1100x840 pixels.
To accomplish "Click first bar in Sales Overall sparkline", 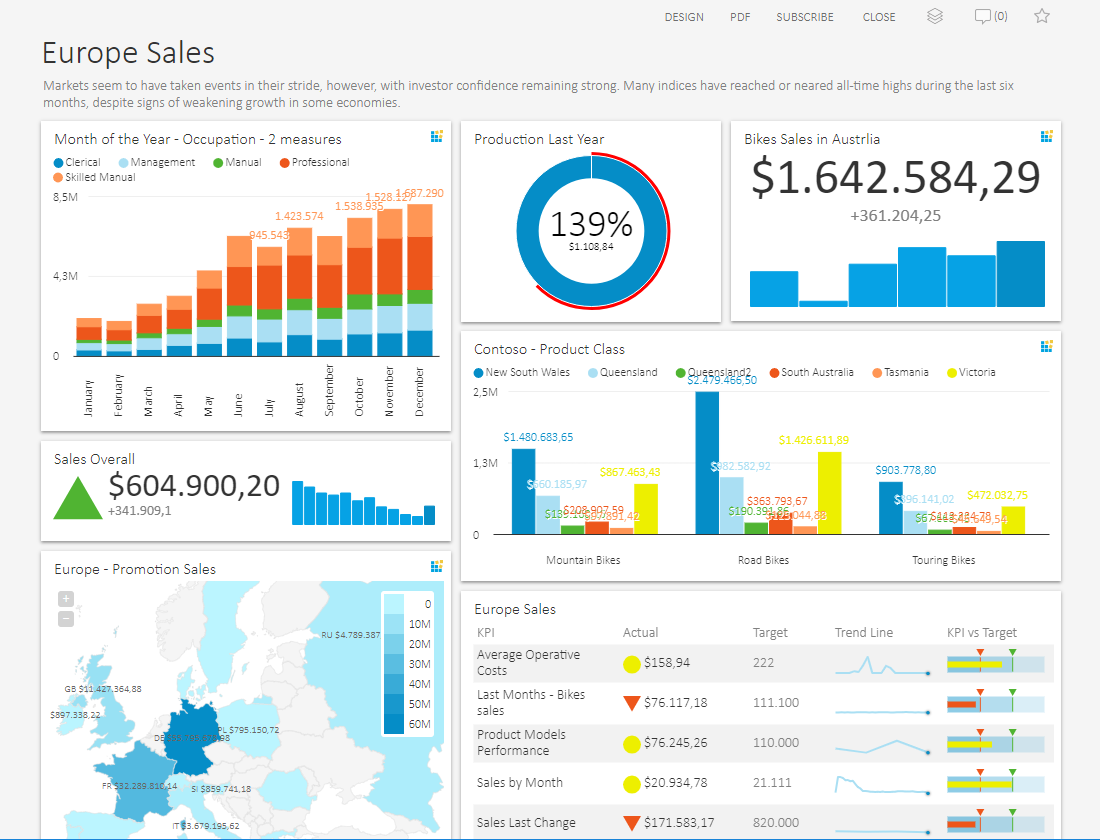I will coord(297,503).
